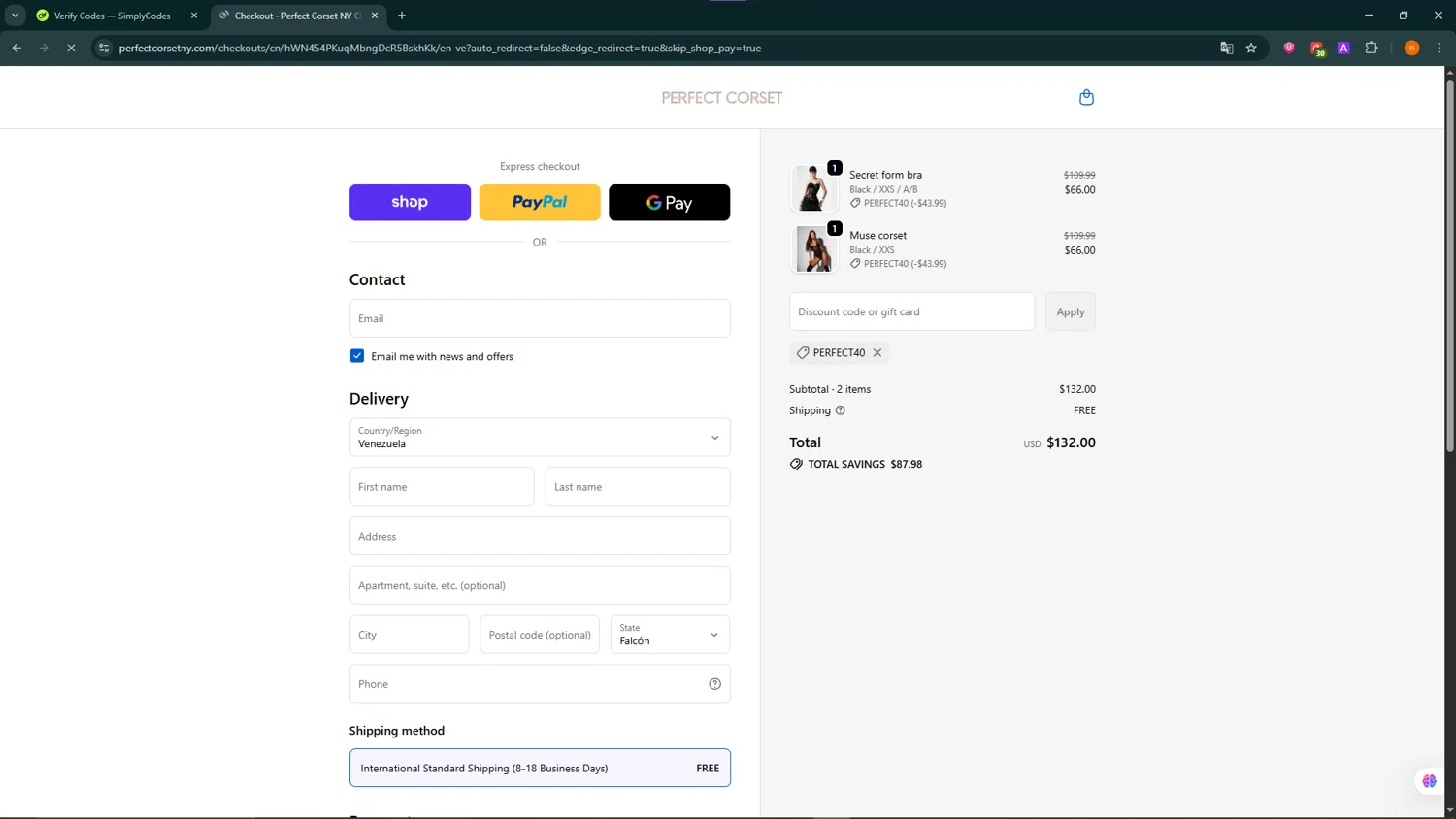
Task: Open the Chrome three-dot menu
Action: coord(1439,48)
